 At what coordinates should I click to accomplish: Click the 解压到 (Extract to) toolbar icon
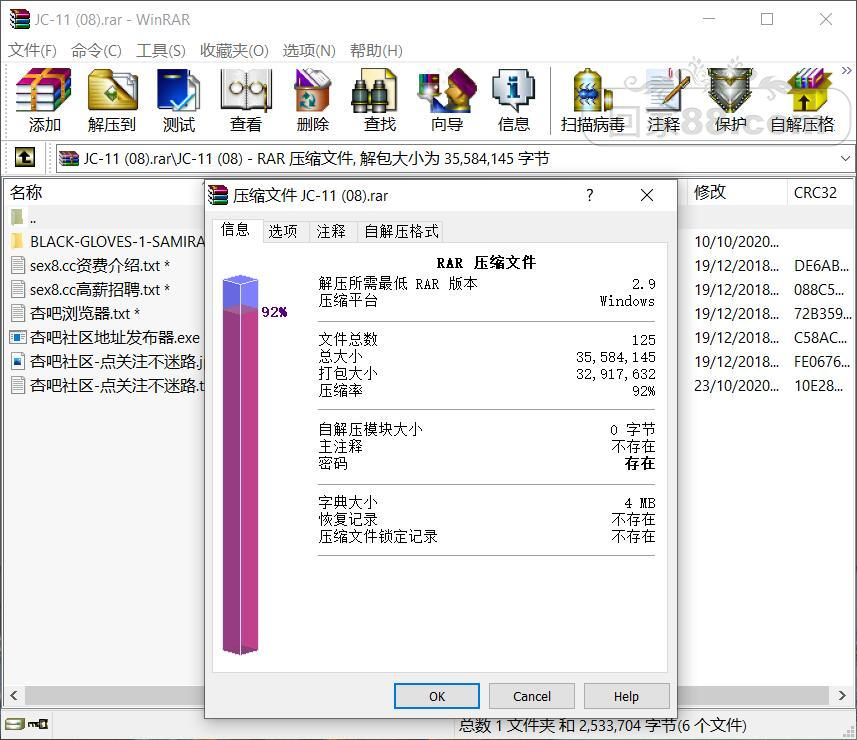[x=111, y=100]
